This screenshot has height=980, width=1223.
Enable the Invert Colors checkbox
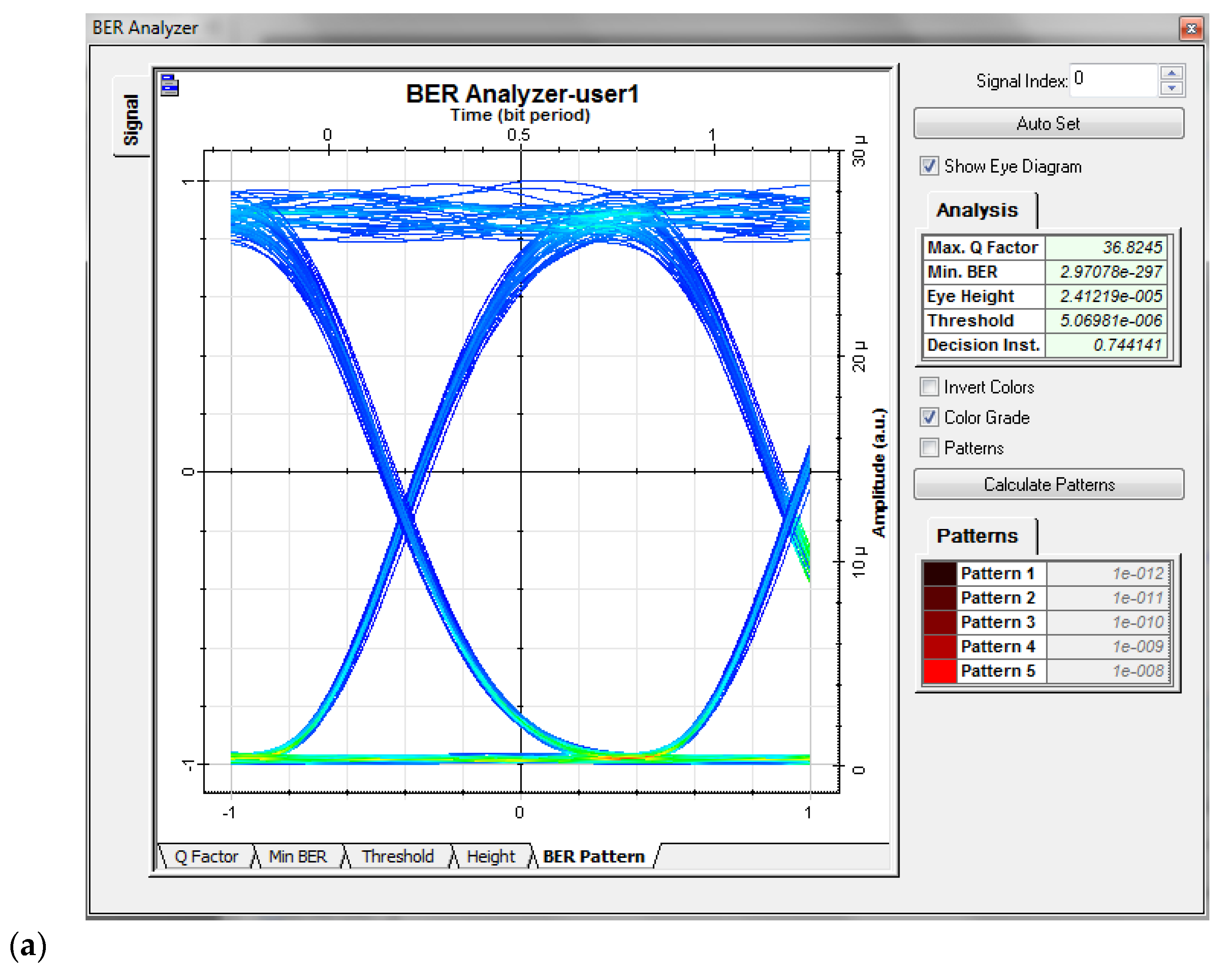(929, 387)
